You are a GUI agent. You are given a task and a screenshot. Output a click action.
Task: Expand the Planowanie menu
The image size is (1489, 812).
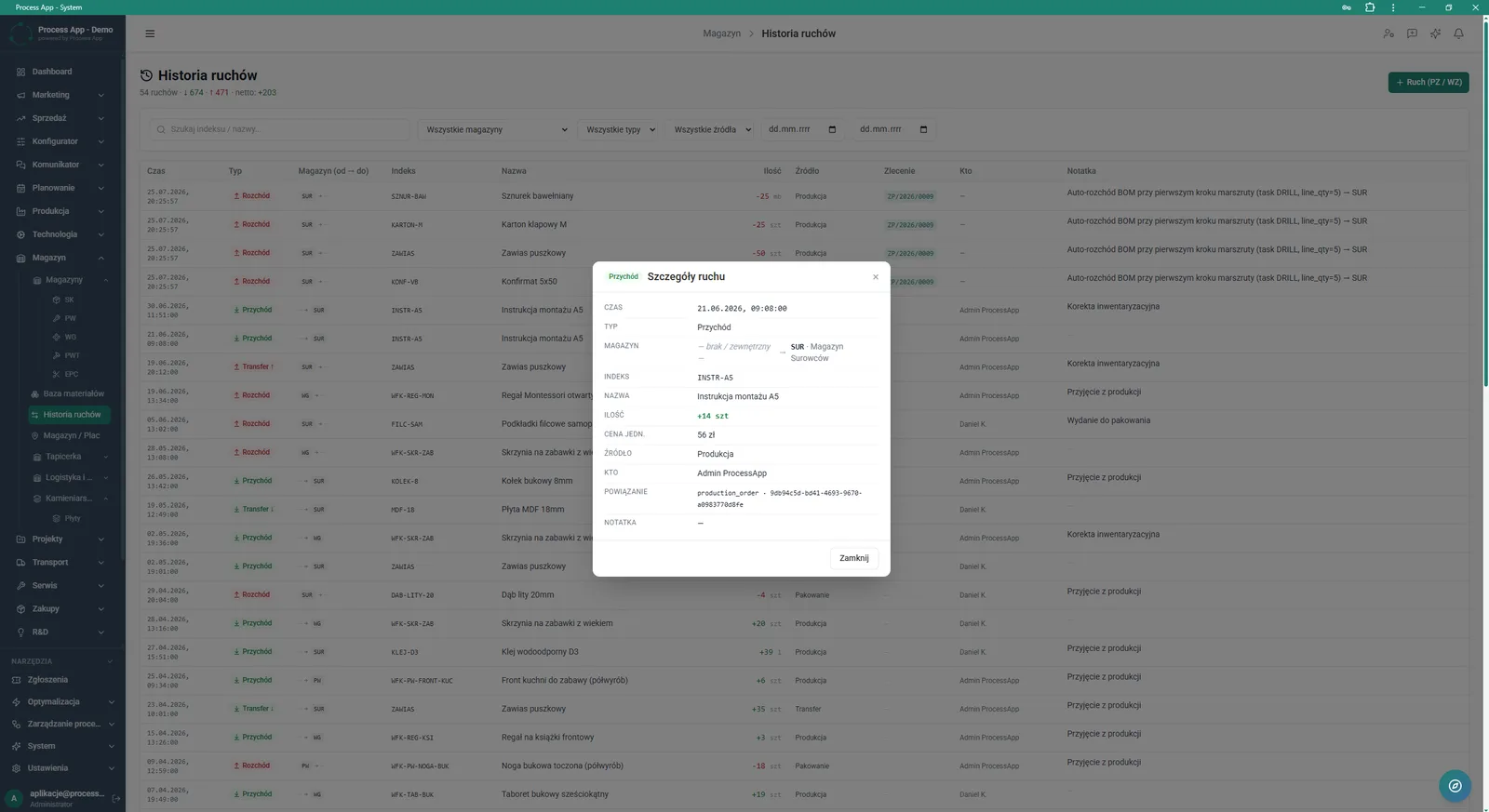pos(61,188)
